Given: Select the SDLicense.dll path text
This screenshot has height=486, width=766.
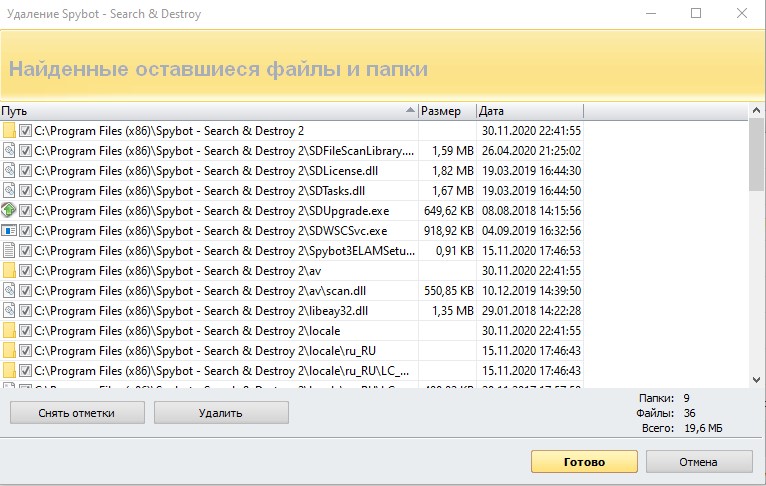Looking at the screenshot, I should point(206,171).
